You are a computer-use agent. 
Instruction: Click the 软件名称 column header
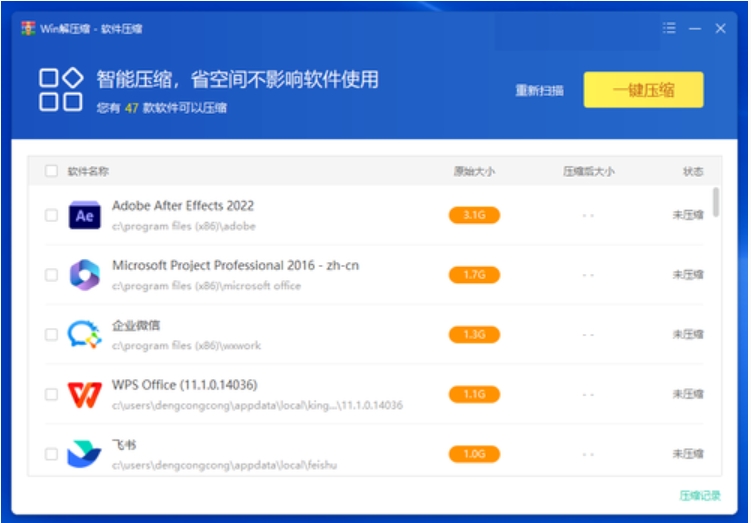tap(88, 171)
